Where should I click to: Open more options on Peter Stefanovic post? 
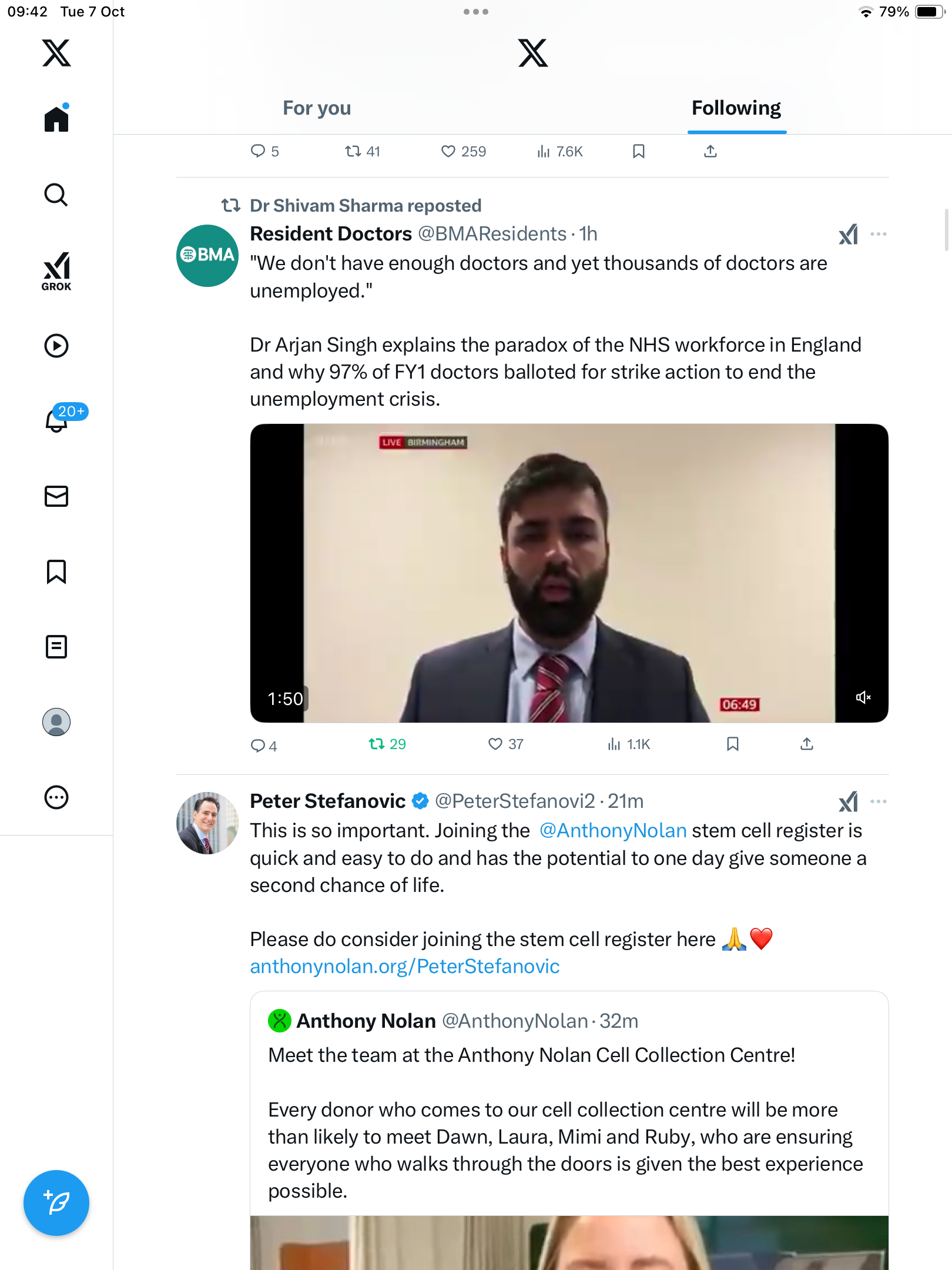[879, 801]
